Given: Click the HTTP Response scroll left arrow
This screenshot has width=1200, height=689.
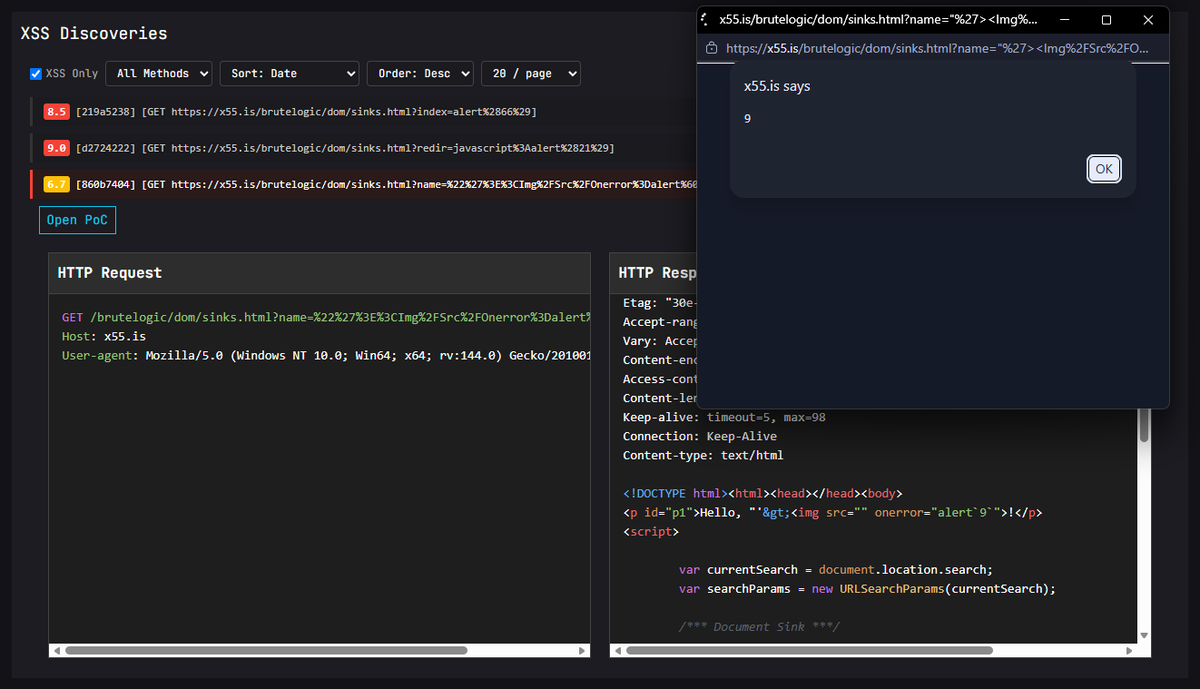Looking at the screenshot, I should (x=617, y=650).
